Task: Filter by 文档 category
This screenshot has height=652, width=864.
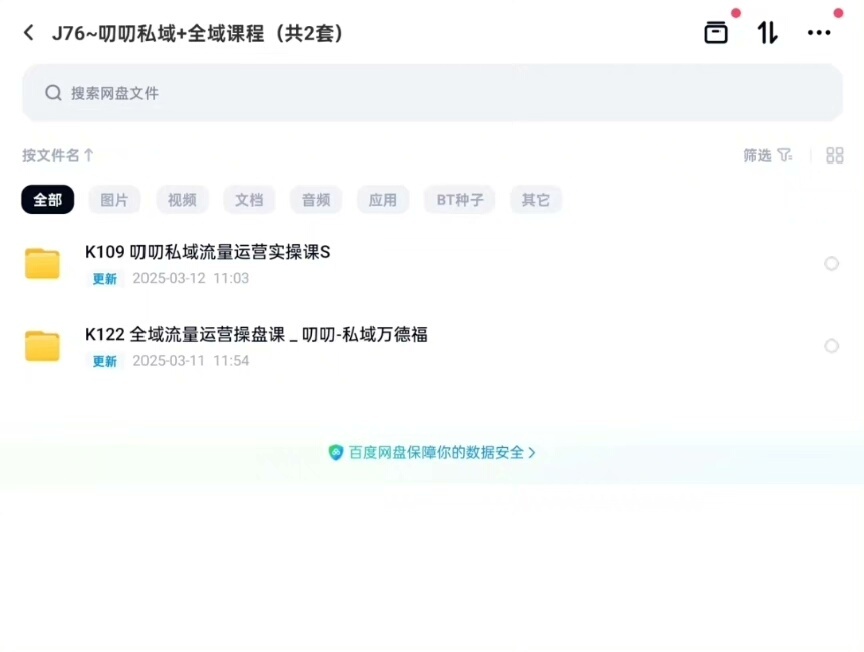Action: tap(249, 200)
